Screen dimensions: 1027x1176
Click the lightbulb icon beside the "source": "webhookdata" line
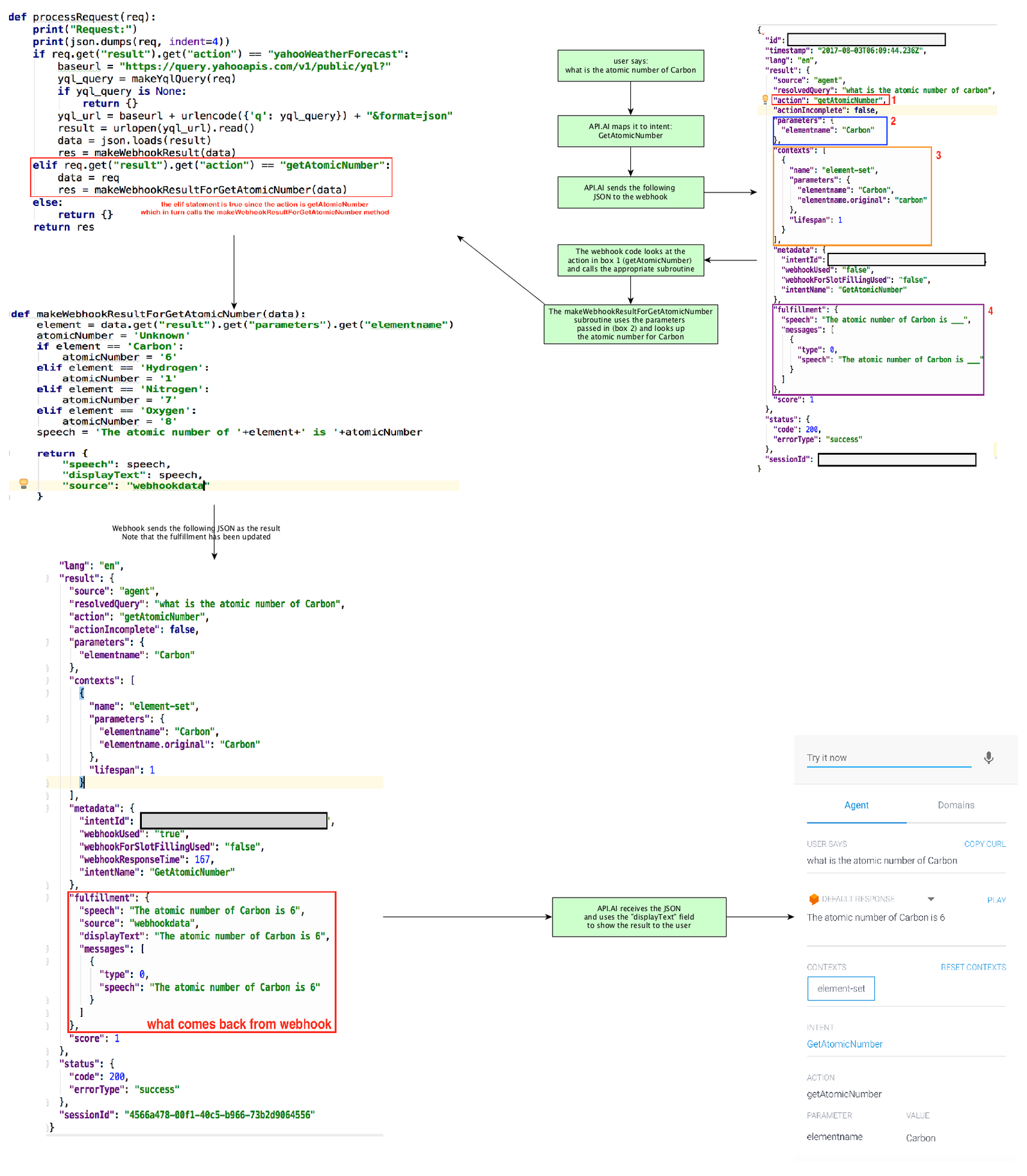pos(24,483)
